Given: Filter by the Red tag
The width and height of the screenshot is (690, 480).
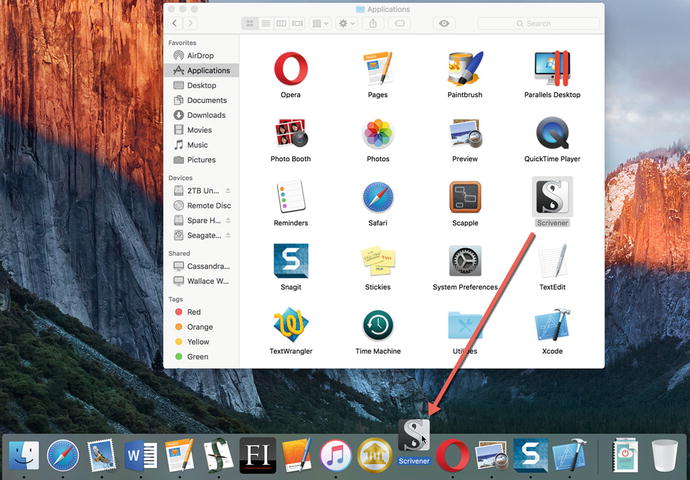Looking at the screenshot, I should tap(202, 312).
